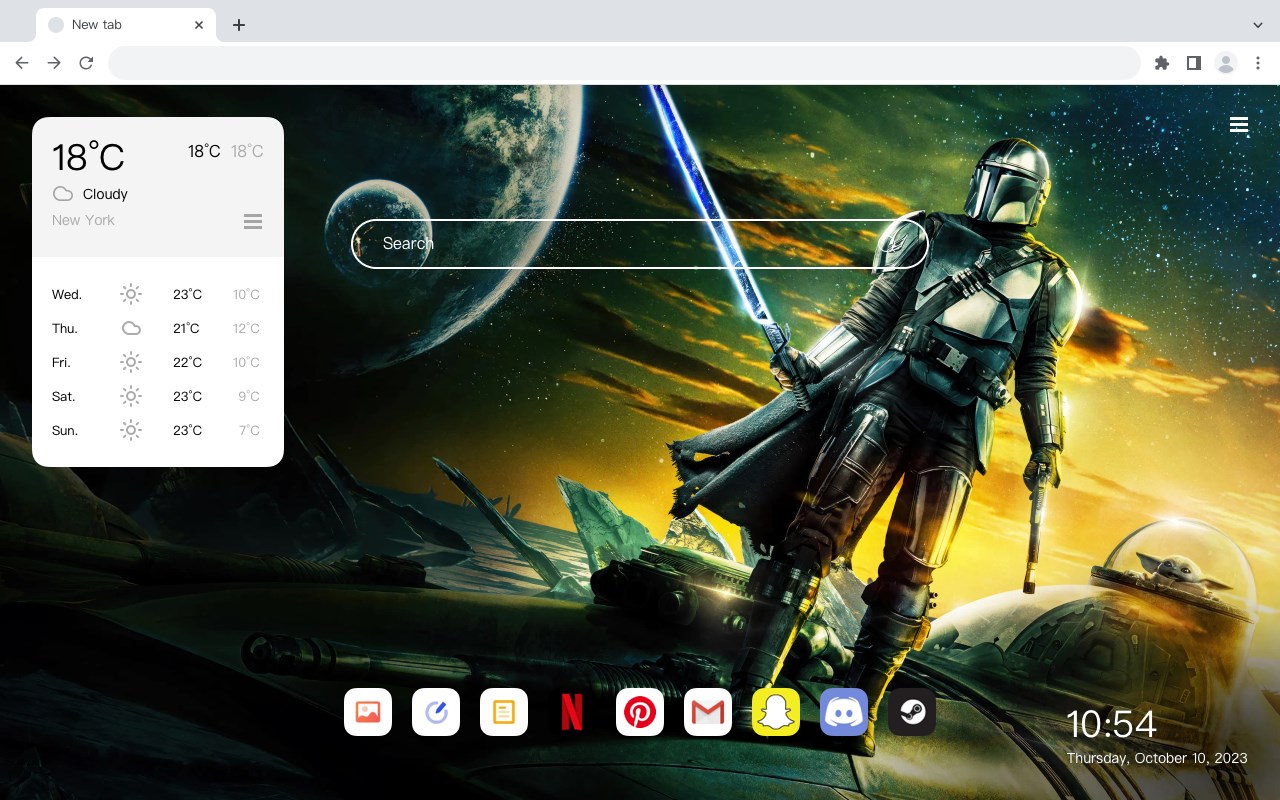This screenshot has height=800, width=1280.
Task: Open the tab search dropdown chevron
Action: pyautogui.click(x=1258, y=24)
